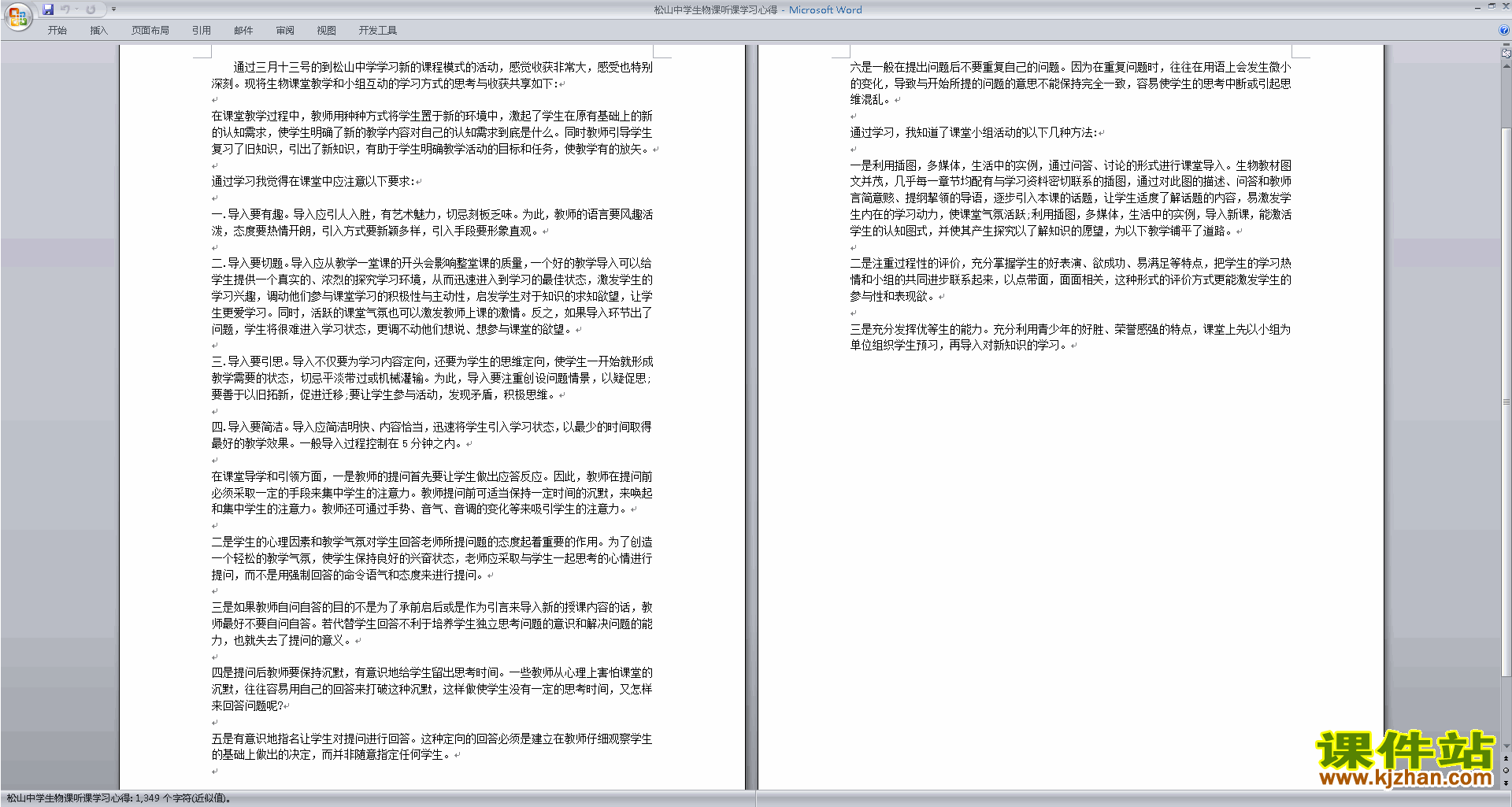1512x807 pixels.
Task: Click the Undo arrow icon
Action: coord(65,9)
